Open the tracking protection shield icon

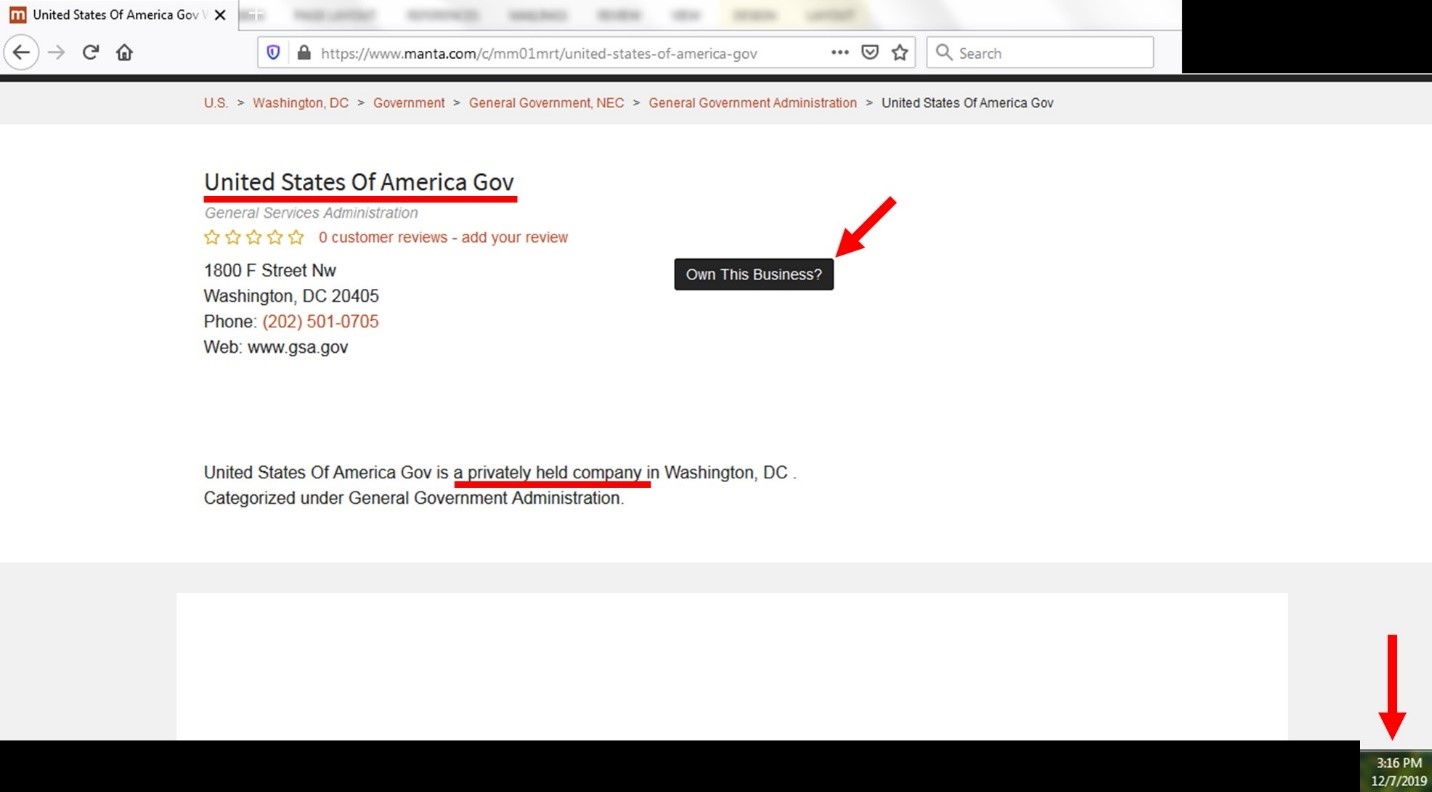274,53
